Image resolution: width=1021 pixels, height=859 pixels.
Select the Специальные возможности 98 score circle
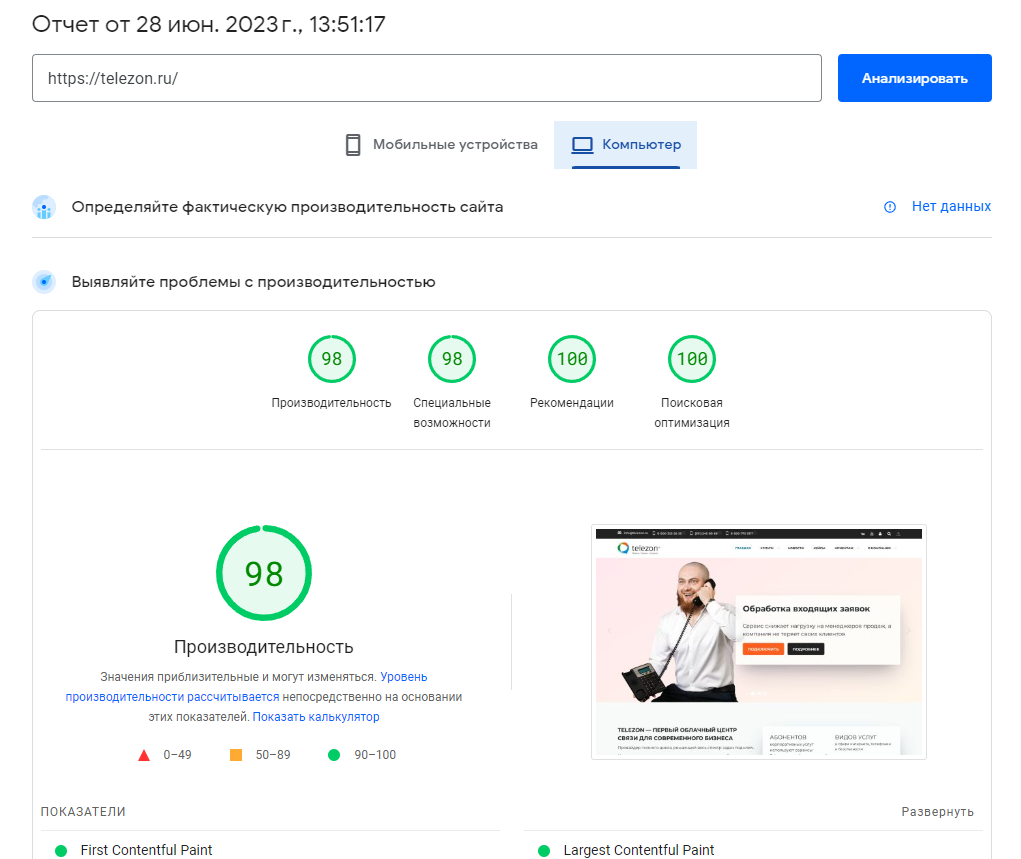tap(451, 358)
